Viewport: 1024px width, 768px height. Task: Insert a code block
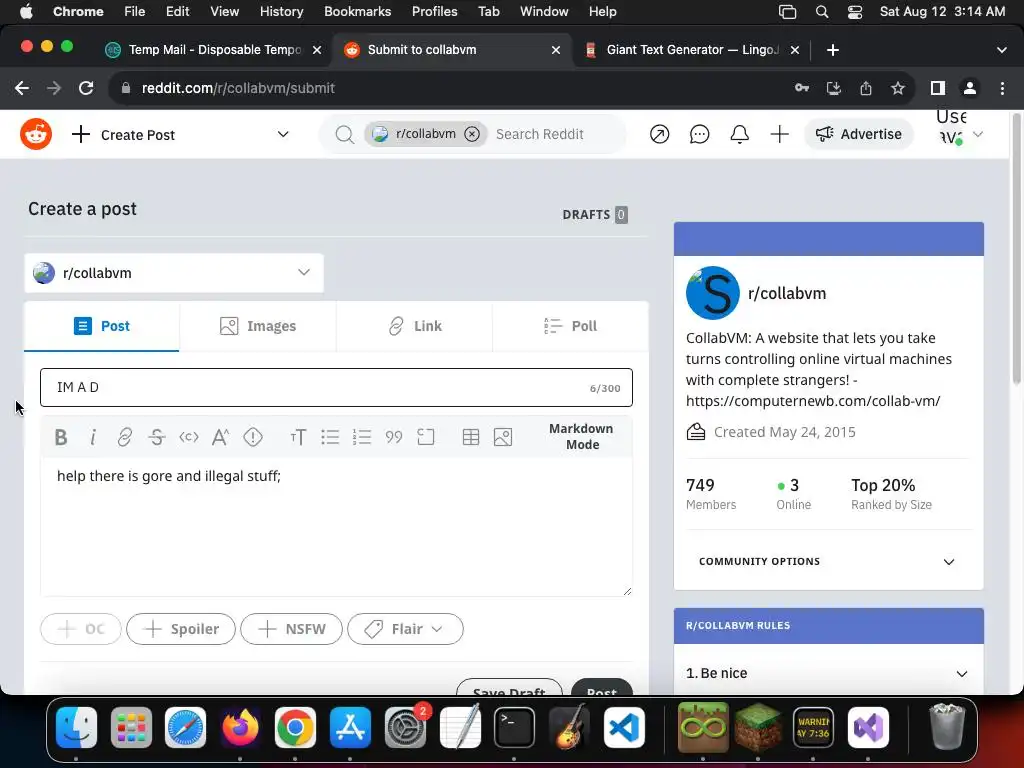tap(426, 437)
